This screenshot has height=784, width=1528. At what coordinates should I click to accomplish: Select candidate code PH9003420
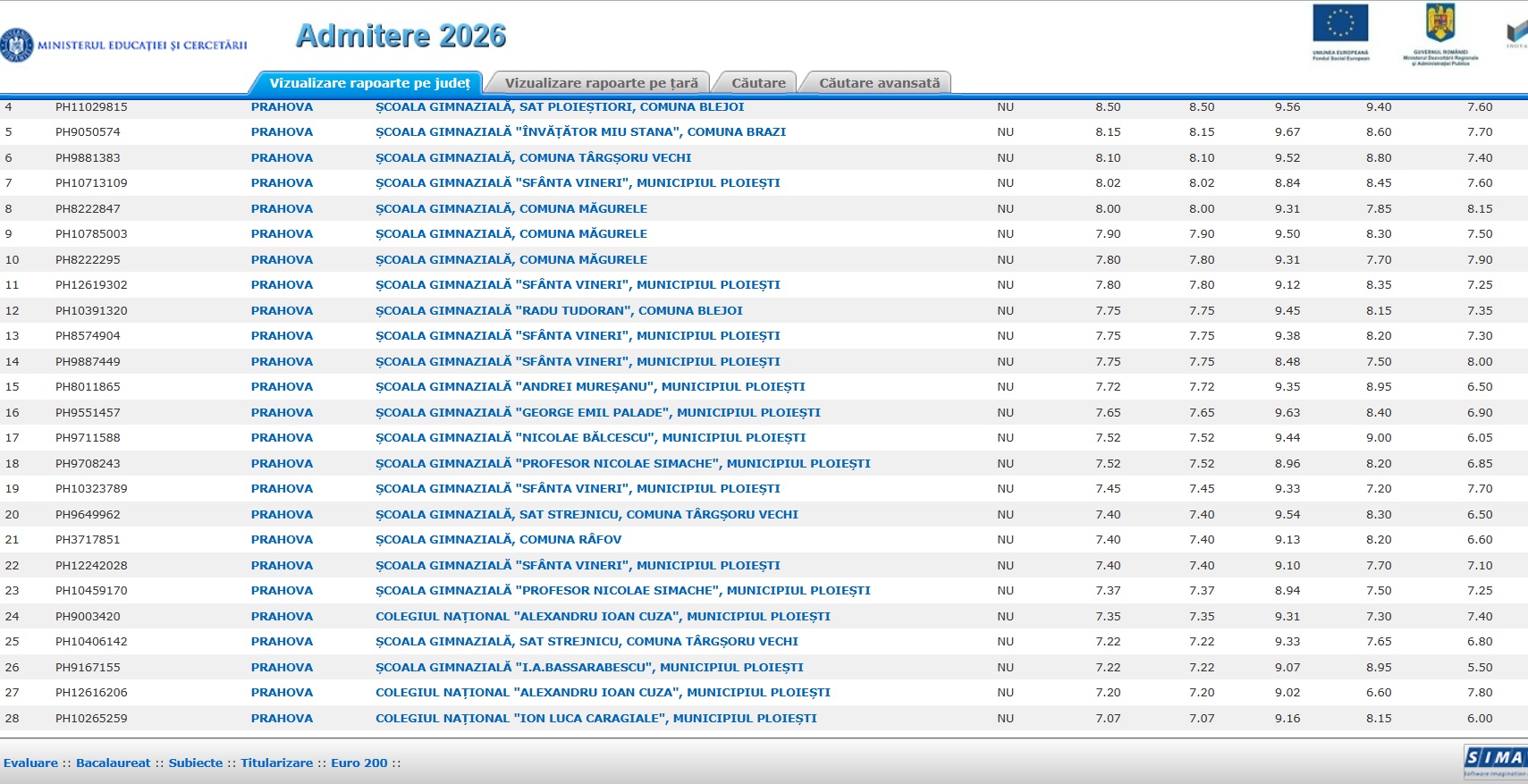(88, 616)
